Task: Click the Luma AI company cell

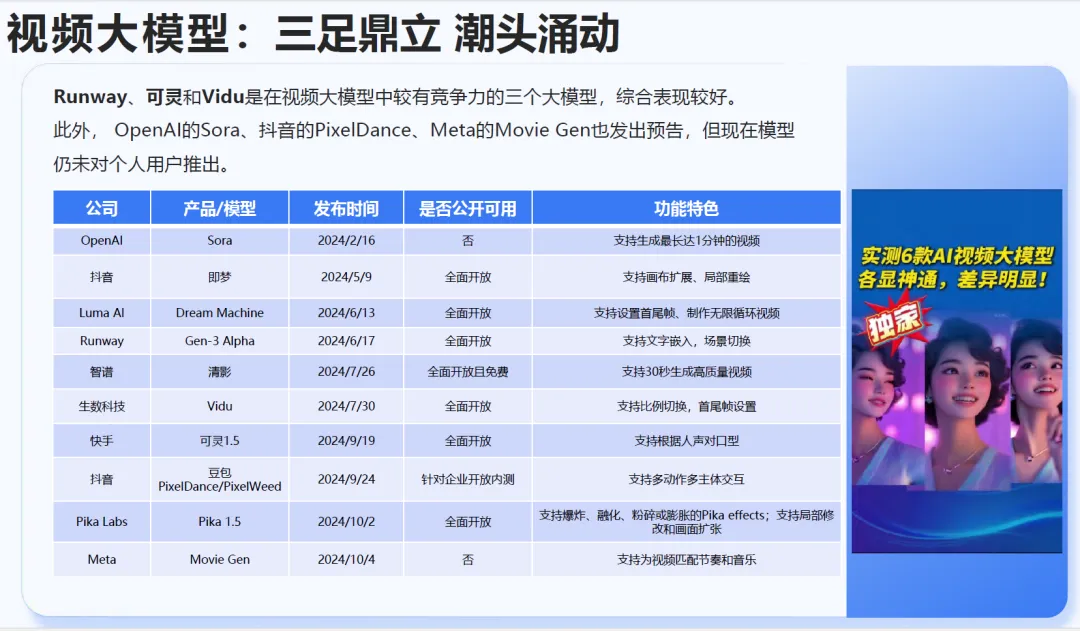Action: 102,313
